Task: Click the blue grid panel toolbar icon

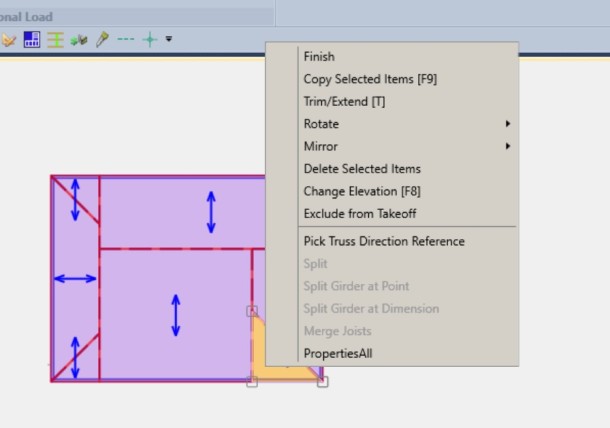Action: 32,40
